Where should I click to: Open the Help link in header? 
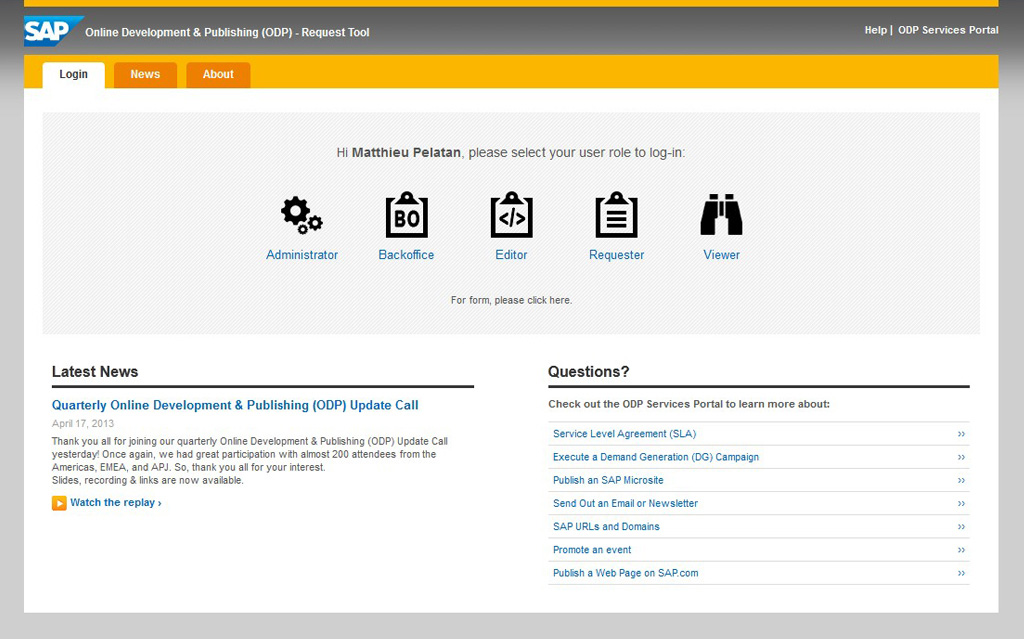pyautogui.click(x=876, y=30)
